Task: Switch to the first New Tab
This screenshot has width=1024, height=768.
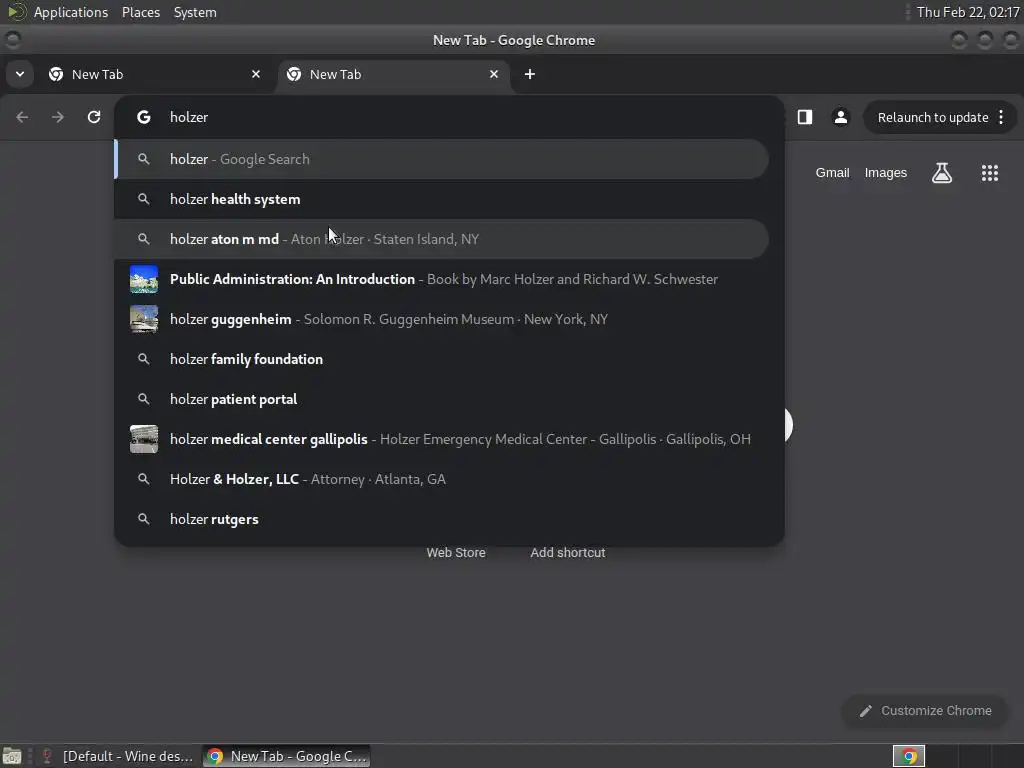Action: click(156, 74)
